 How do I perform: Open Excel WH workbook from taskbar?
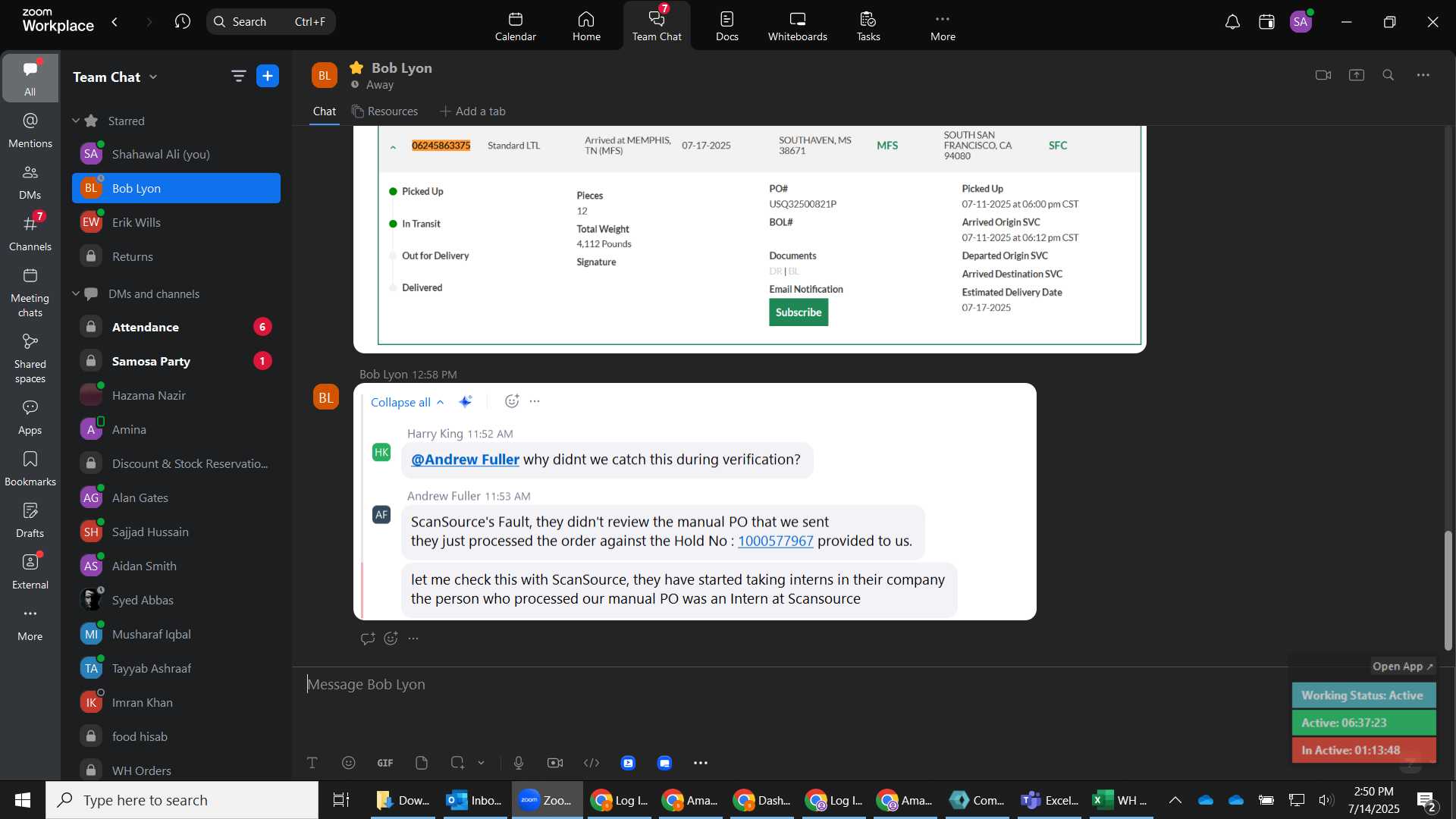coord(1120,800)
